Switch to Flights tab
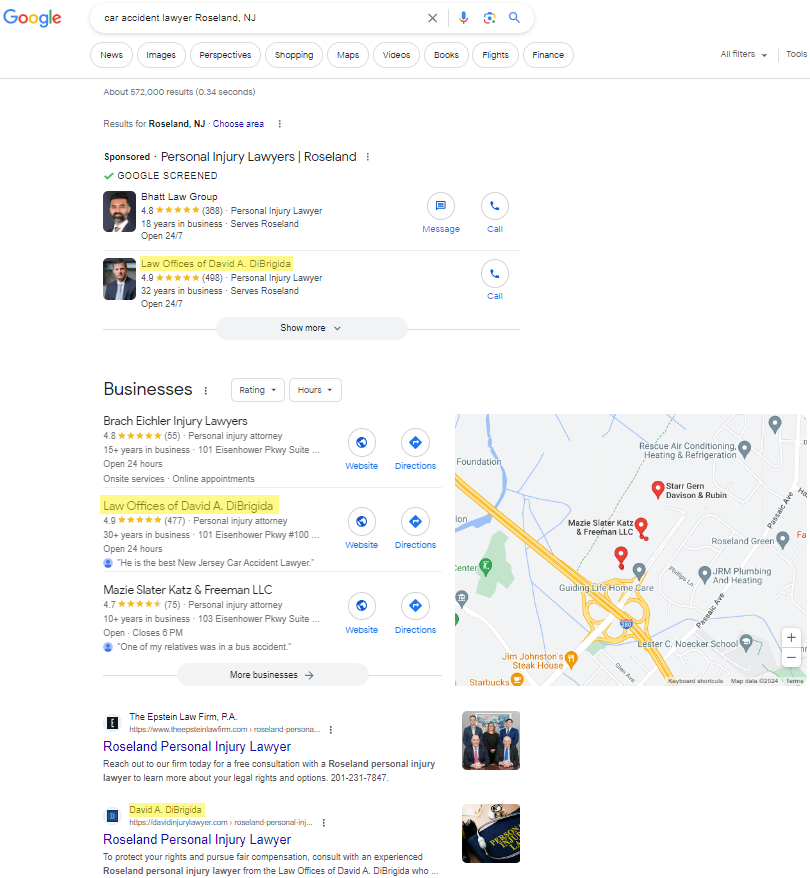The height and width of the screenshot is (878, 810). coord(495,55)
